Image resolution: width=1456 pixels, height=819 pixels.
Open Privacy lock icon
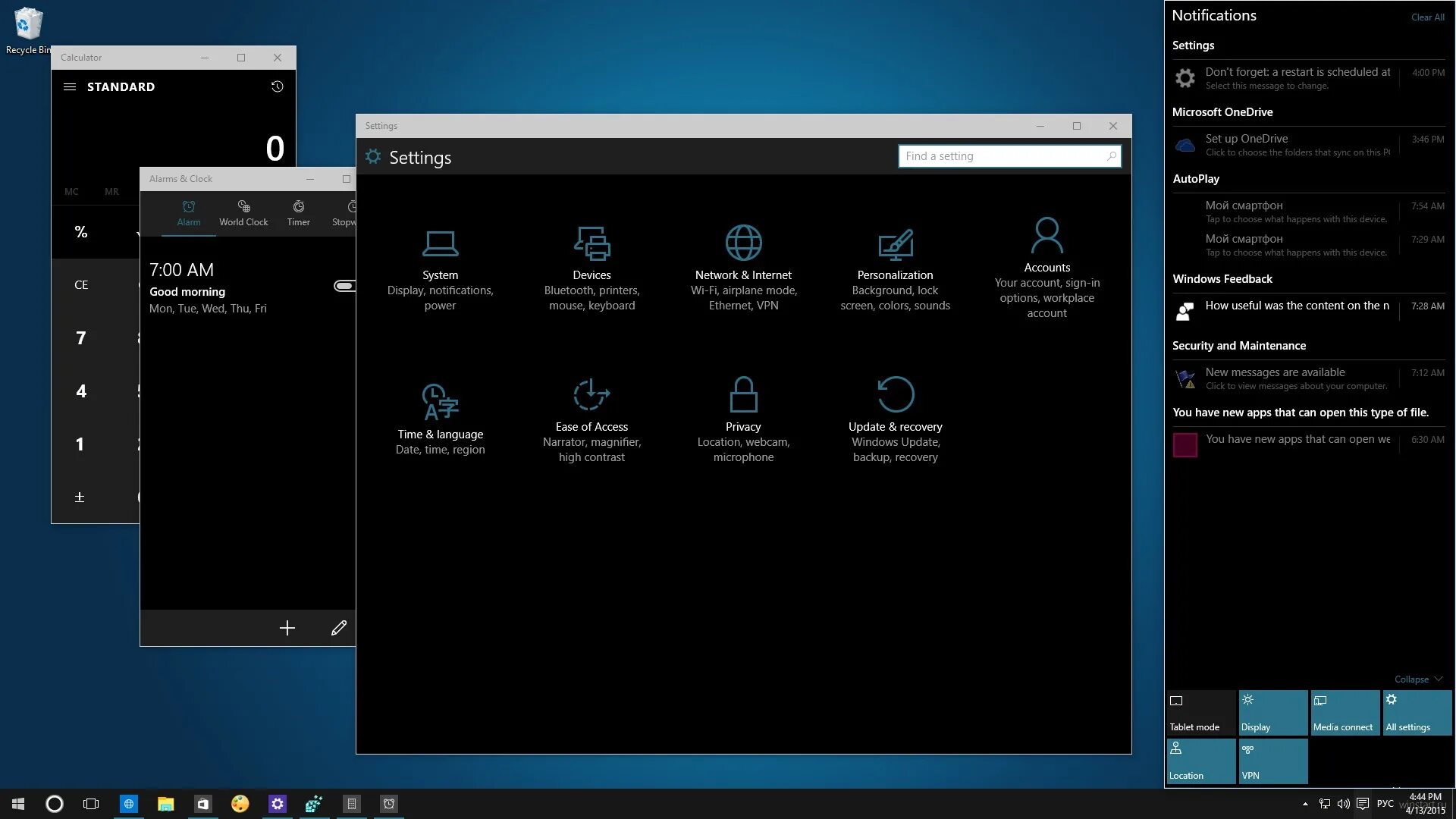tap(743, 395)
